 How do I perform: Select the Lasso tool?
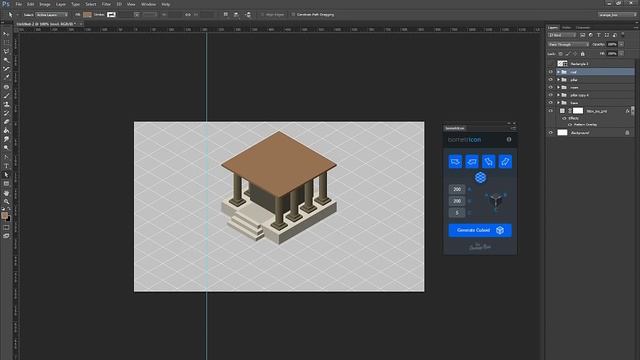click(6, 51)
